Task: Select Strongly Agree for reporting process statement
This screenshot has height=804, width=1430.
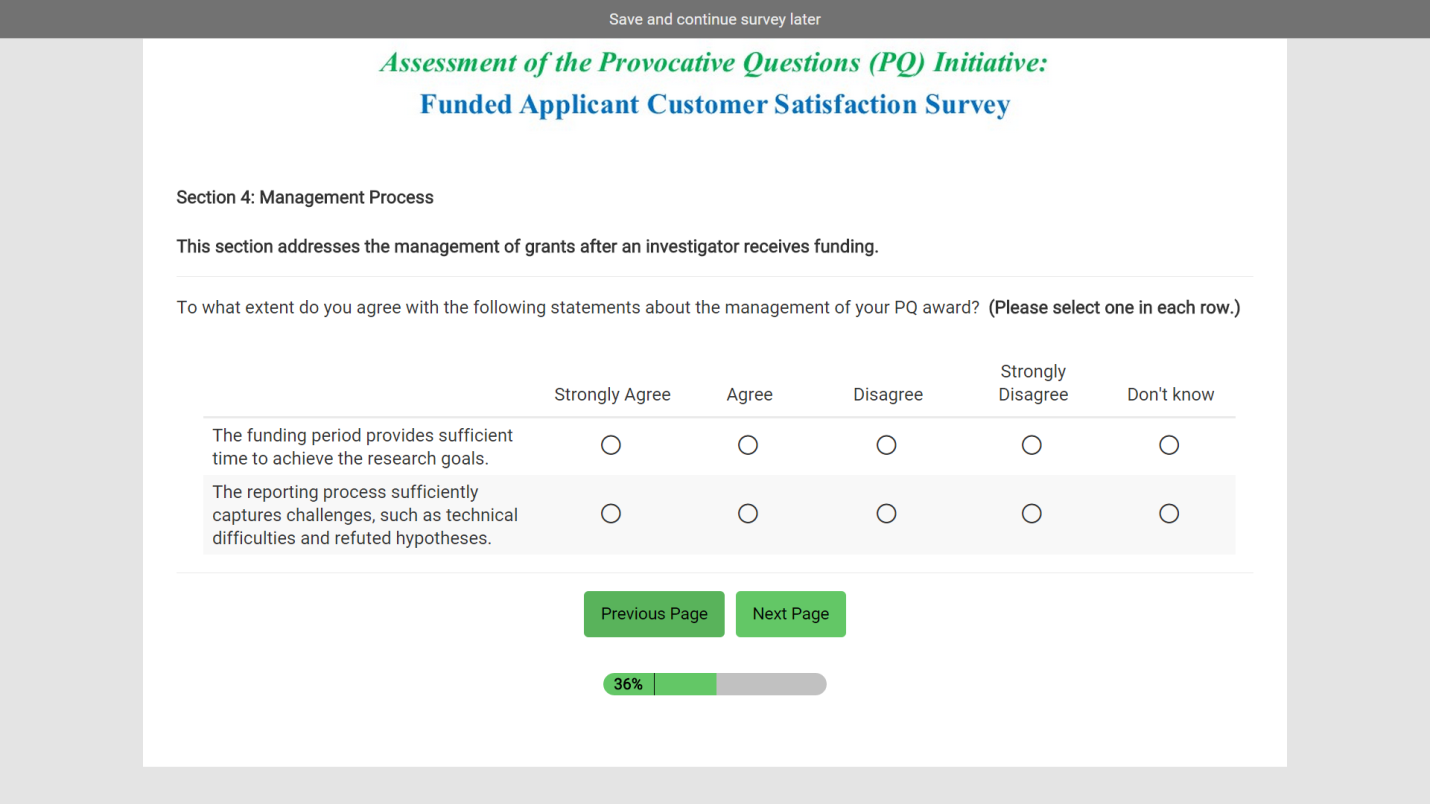Action: [611, 514]
